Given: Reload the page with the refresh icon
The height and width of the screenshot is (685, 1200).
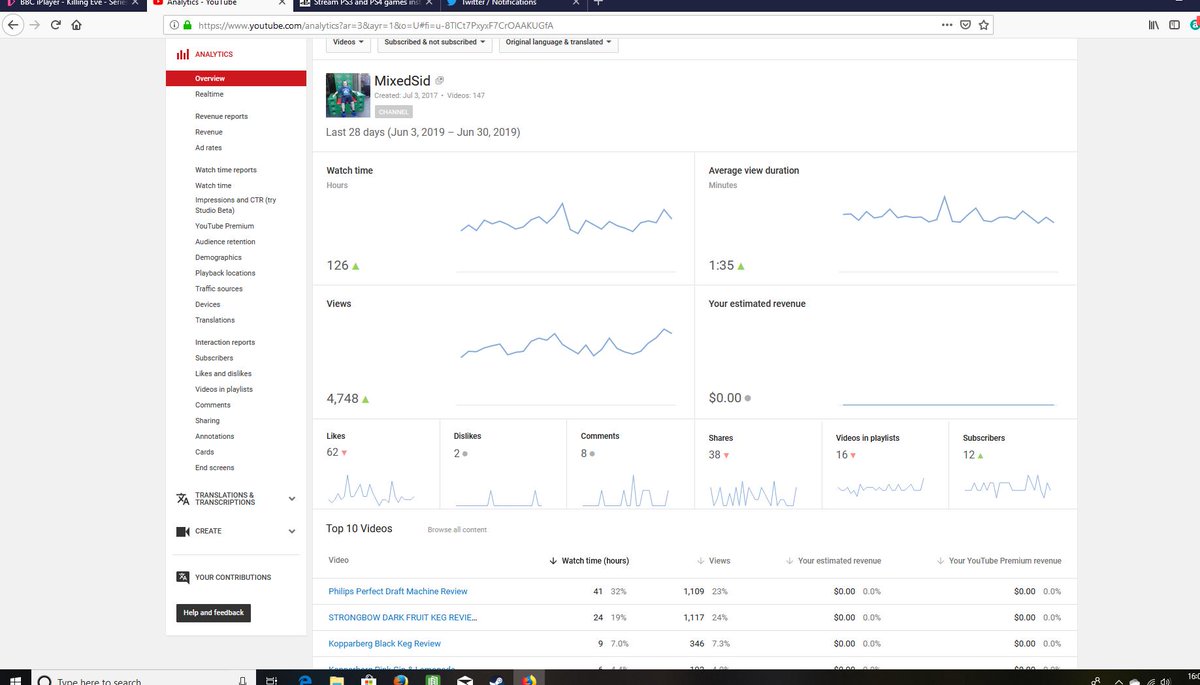Looking at the screenshot, I should [x=55, y=24].
